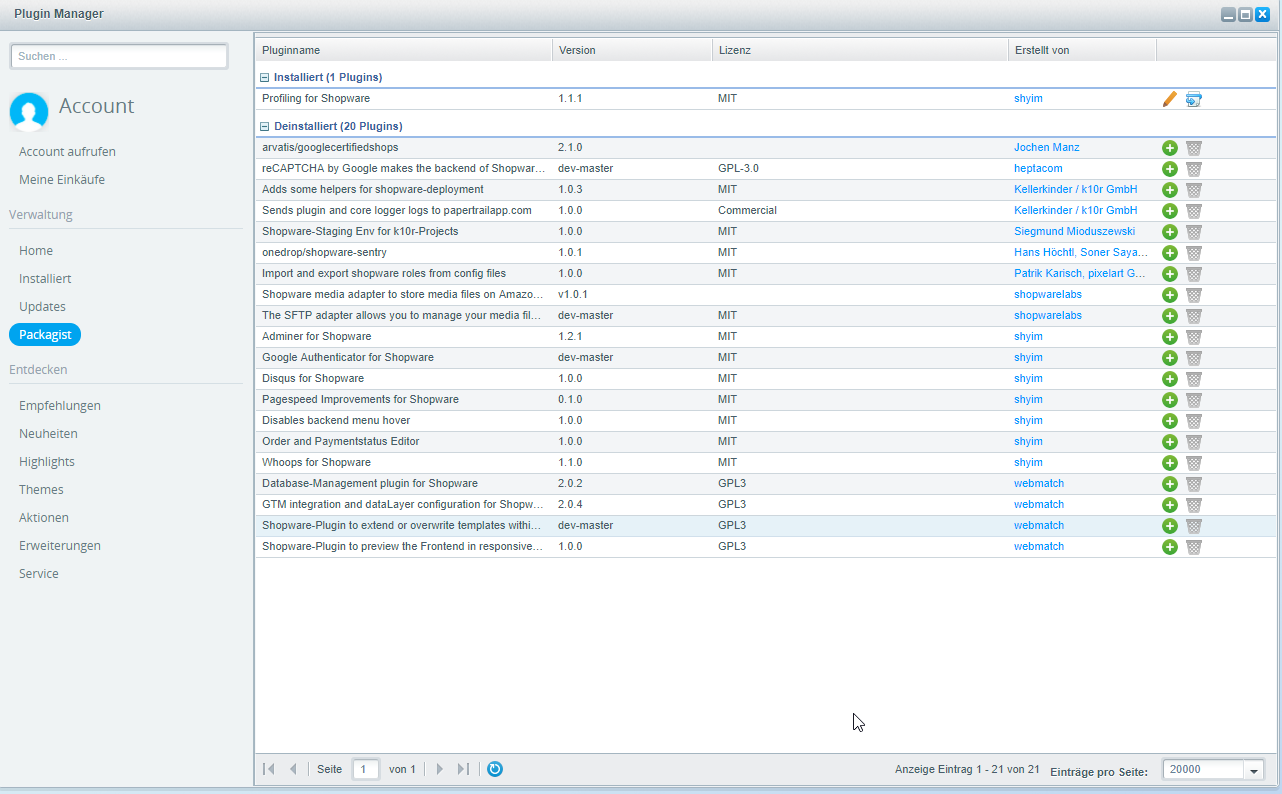Install Shopware-Staging Env for k10r-Projects

tap(1170, 232)
